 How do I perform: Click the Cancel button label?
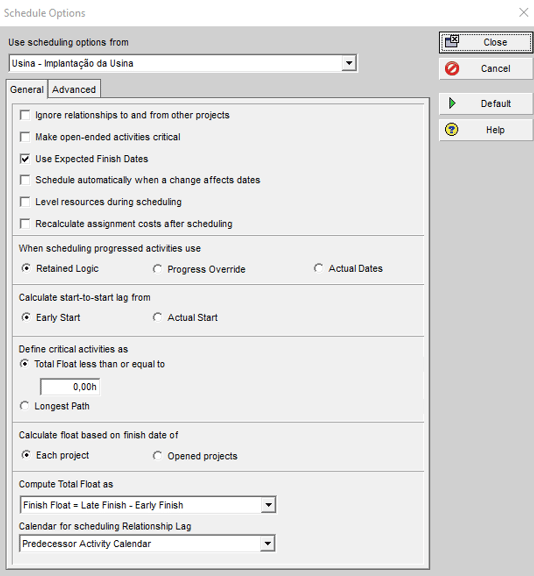point(495,69)
